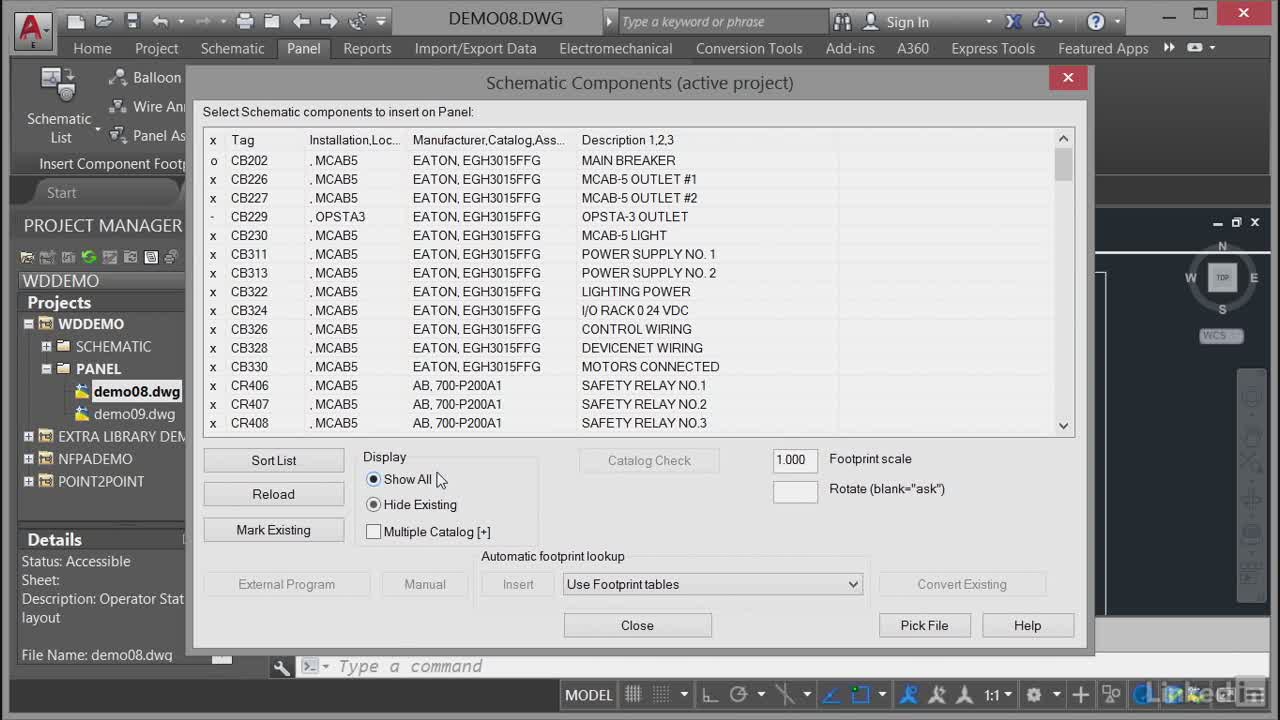Click the component list scroll down arrow

click(1063, 426)
